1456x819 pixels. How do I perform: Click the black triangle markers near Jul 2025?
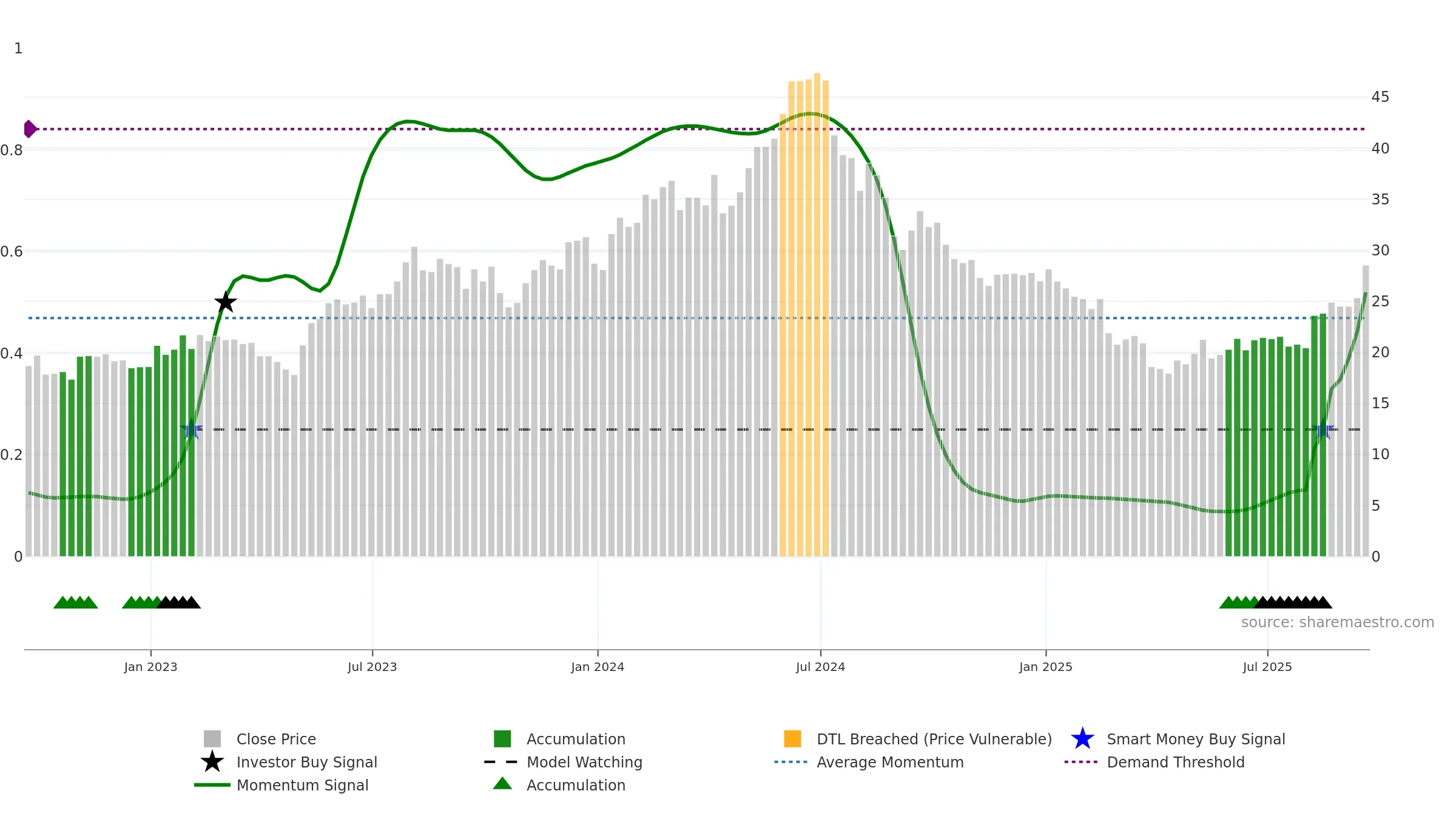pos(1293,602)
